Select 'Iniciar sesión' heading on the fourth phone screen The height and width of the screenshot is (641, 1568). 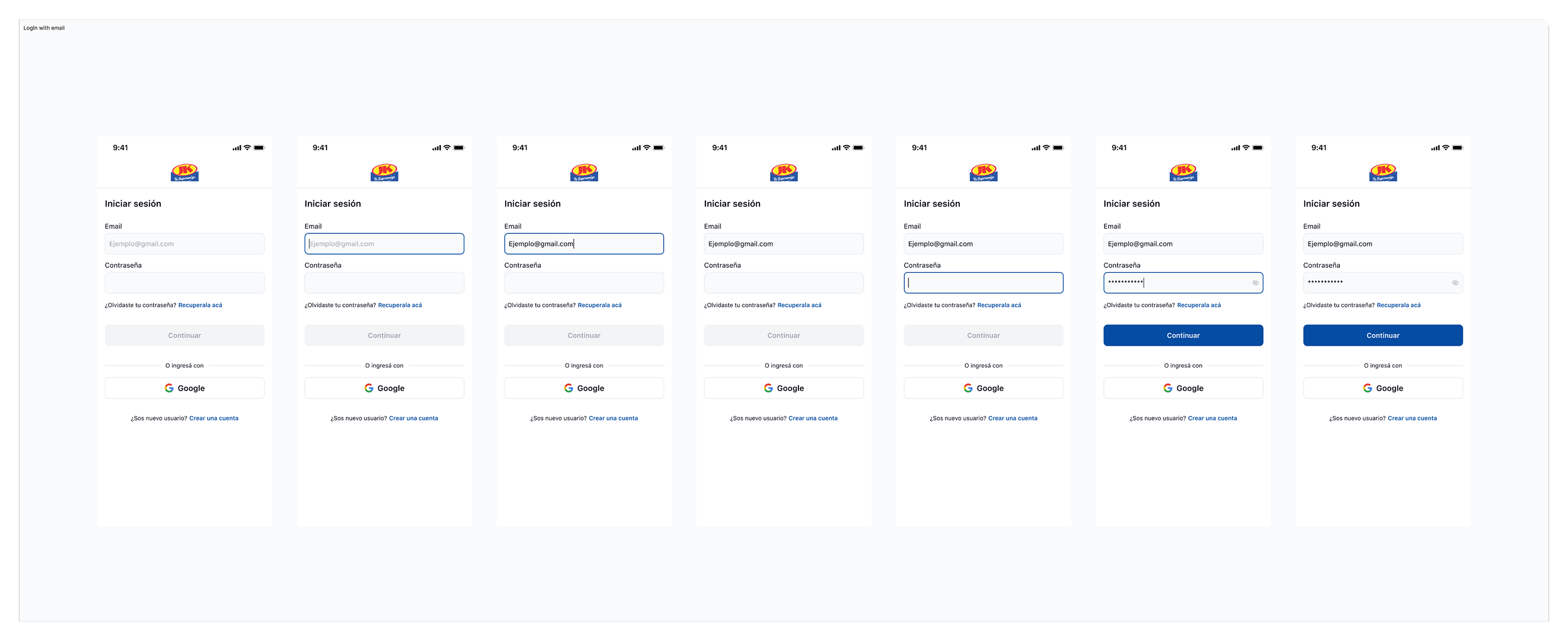732,204
